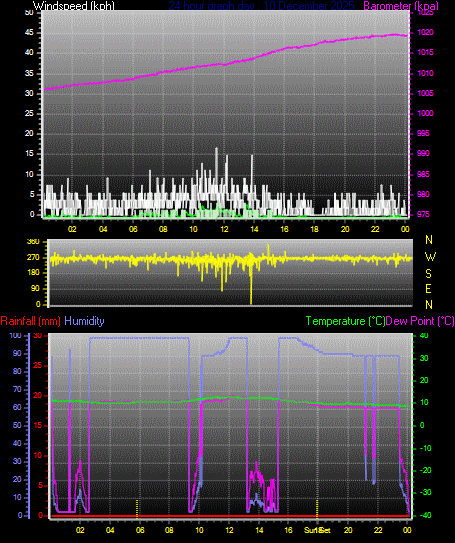Click the "Barometer (kpa)" label
This screenshot has width=455, height=543.
[x=401, y=6]
